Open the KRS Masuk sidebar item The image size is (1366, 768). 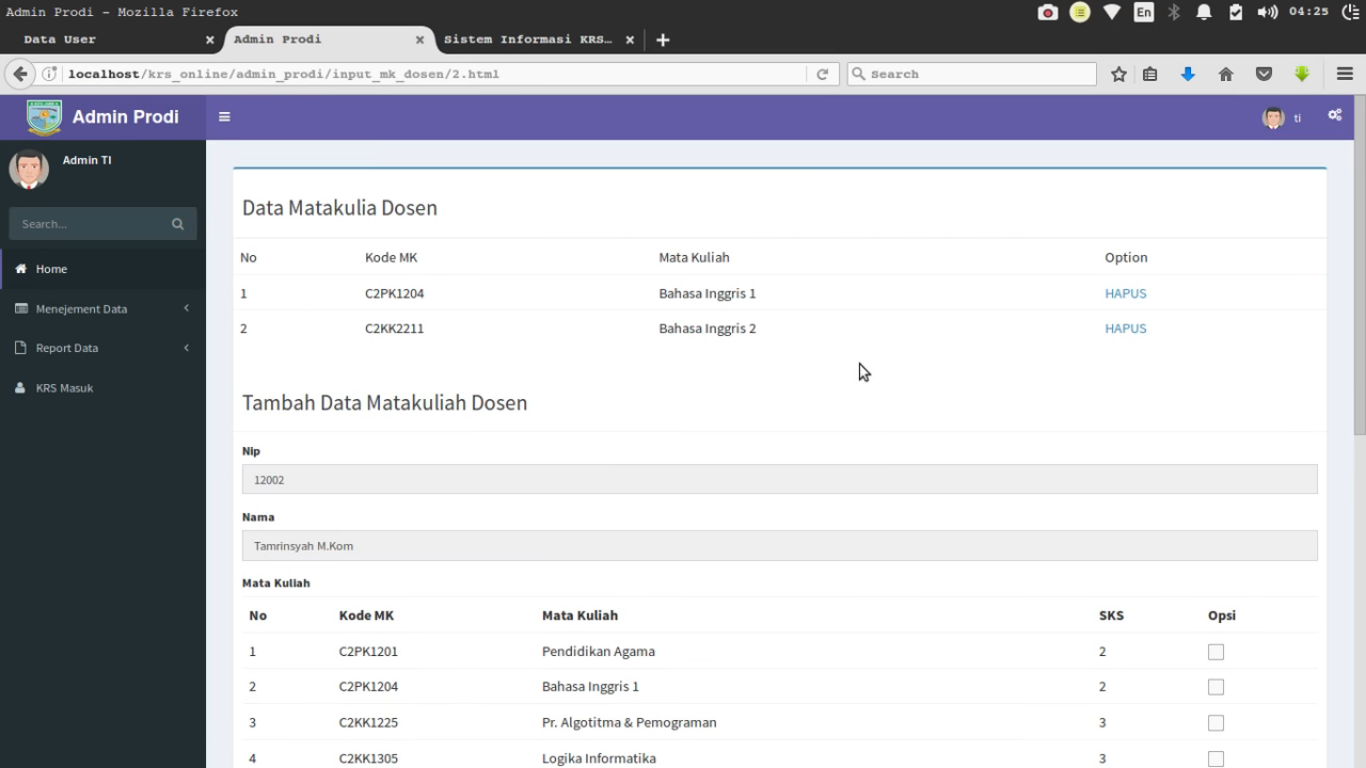tap(64, 388)
